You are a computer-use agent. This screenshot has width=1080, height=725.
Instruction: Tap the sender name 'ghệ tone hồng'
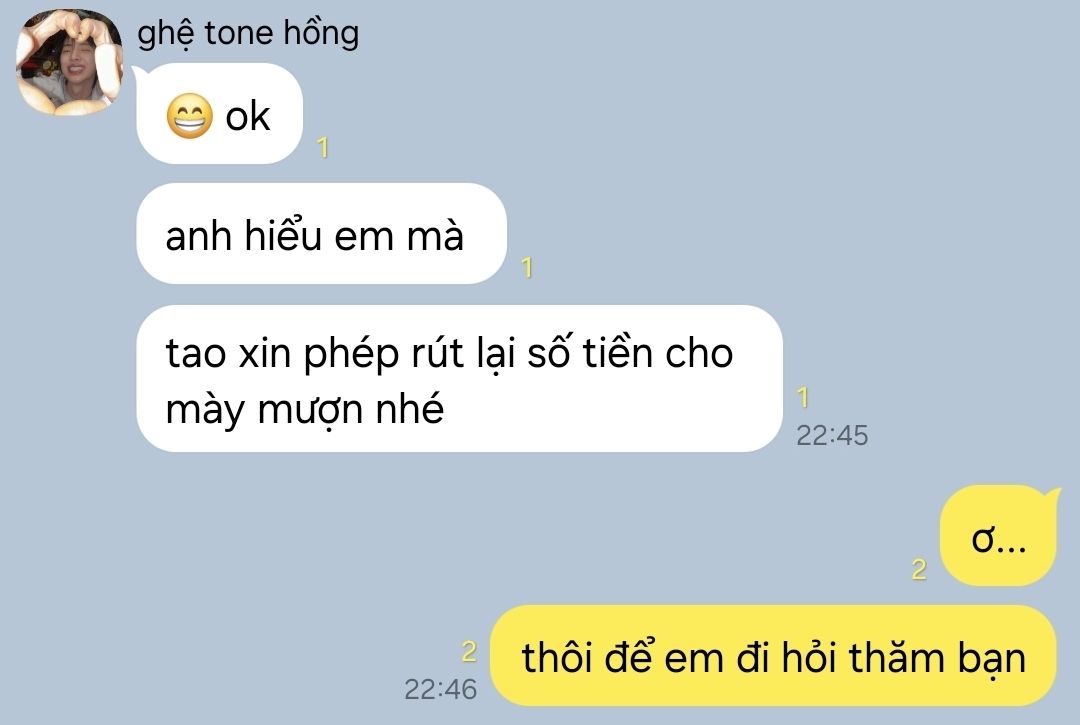coord(248,33)
